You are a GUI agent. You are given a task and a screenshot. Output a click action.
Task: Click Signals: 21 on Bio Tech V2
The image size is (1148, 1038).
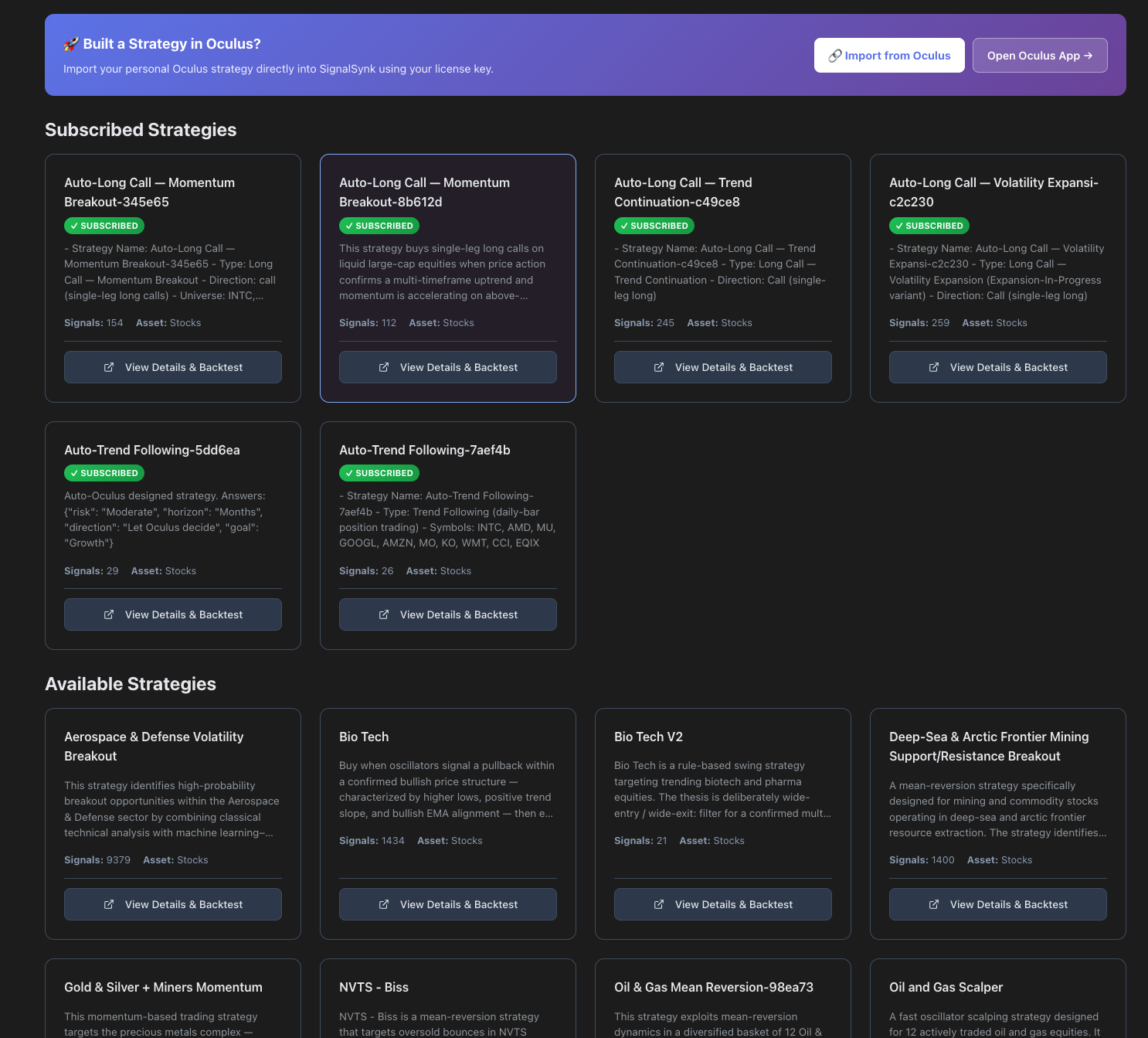640,841
